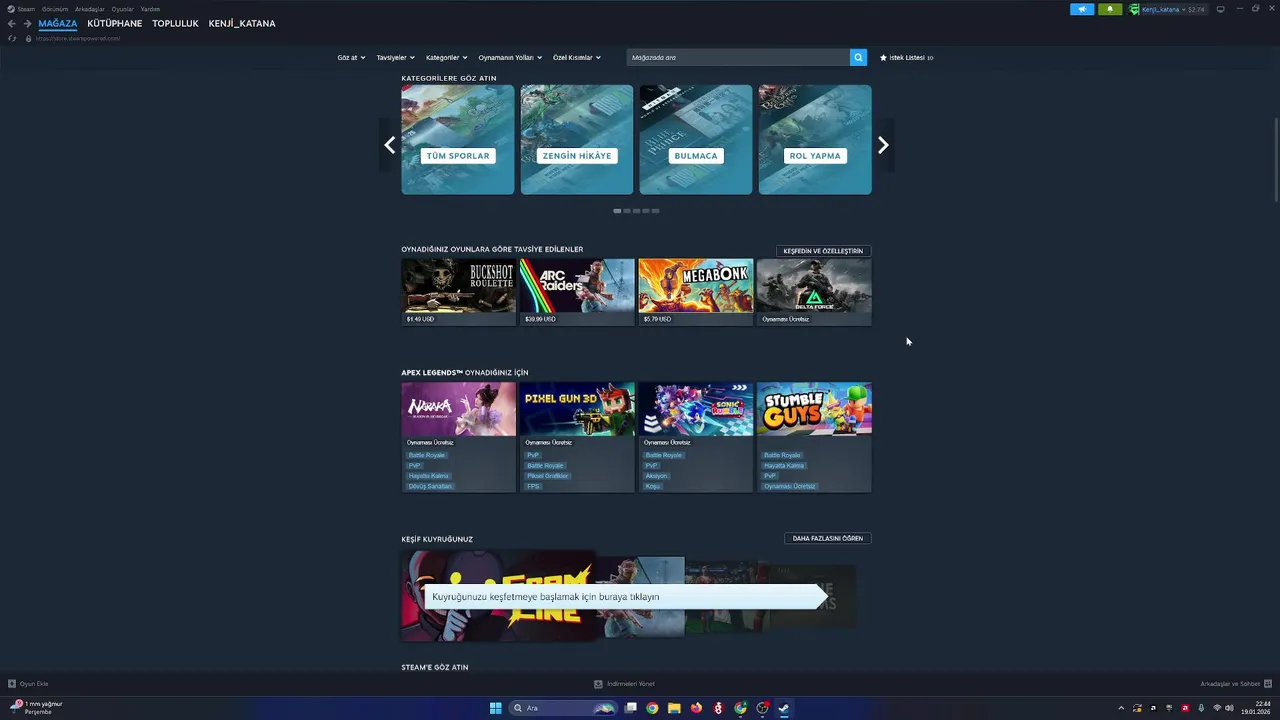Start the discovery queue via Kuyruğunuzu keşfetmeye banner

pyautogui.click(x=627, y=596)
